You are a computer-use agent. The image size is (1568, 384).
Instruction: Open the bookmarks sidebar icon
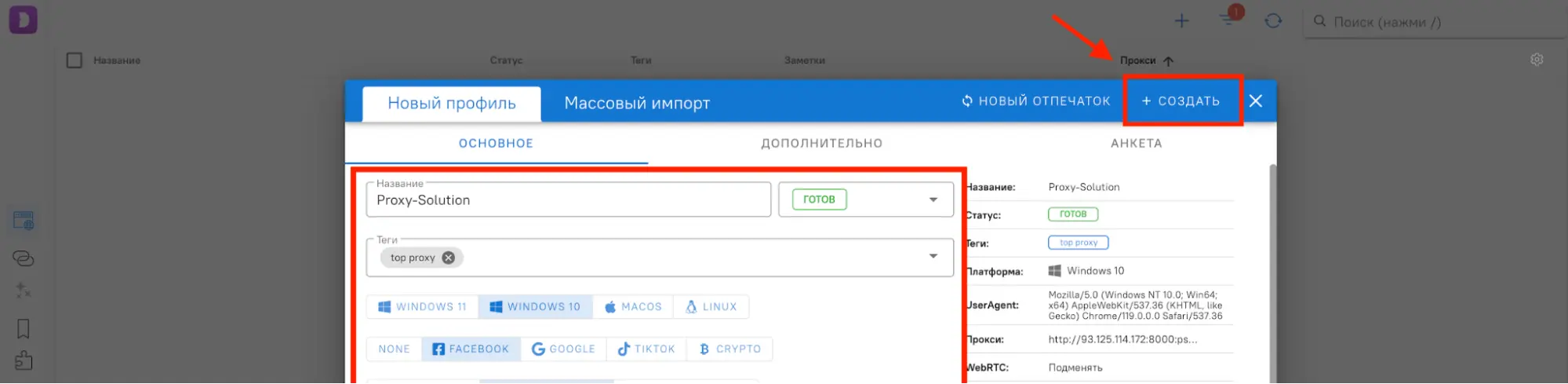point(24,328)
